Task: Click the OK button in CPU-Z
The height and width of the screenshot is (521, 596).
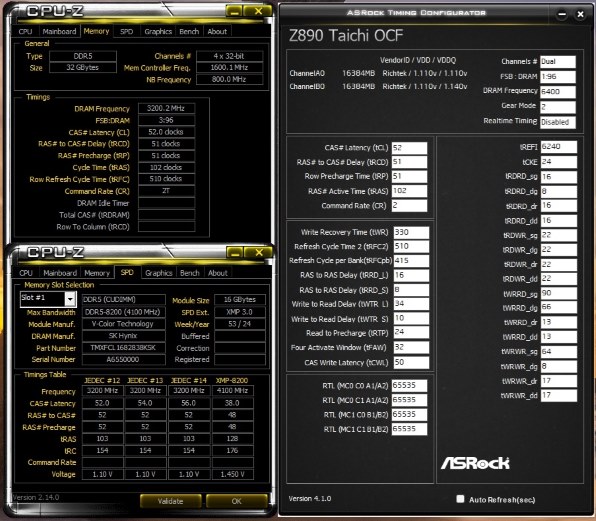Action: [236, 501]
